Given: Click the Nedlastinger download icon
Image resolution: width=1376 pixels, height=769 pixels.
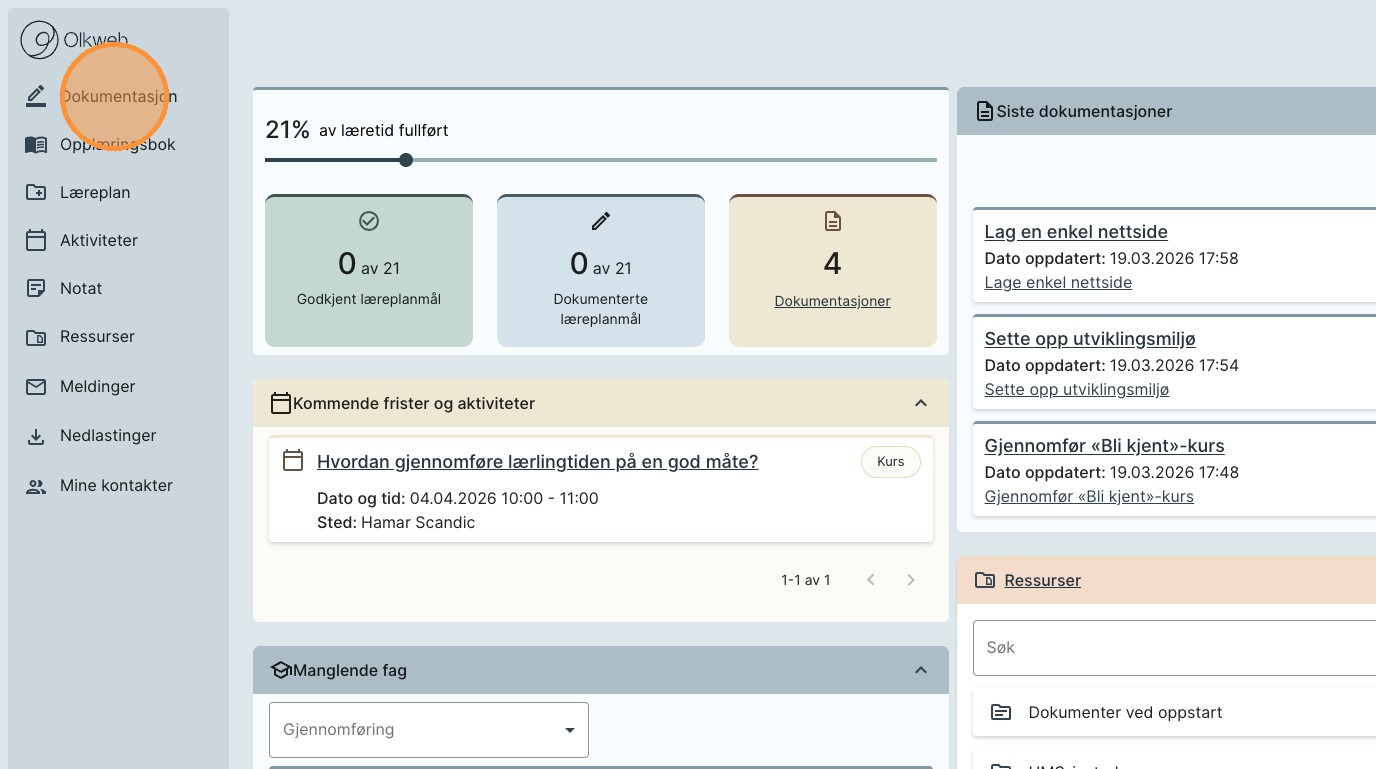Looking at the screenshot, I should coord(36,436).
